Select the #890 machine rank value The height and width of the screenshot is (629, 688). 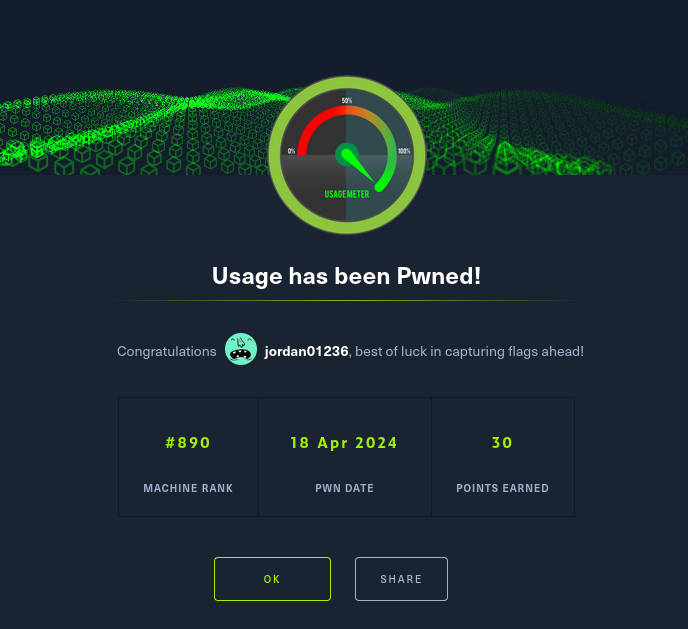188,443
